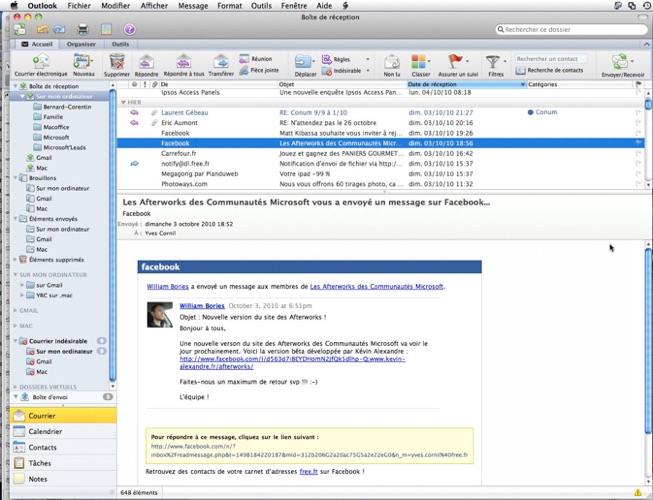Image resolution: width=653 pixels, height=500 pixels.
Task: Click the Envoyer/Recevoir icon
Action: (620, 62)
